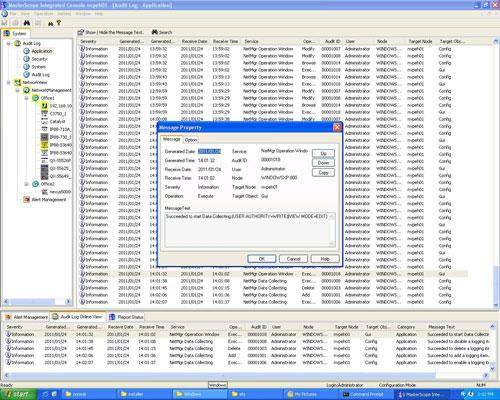Select the Alert Management tree icon

pos(26,199)
